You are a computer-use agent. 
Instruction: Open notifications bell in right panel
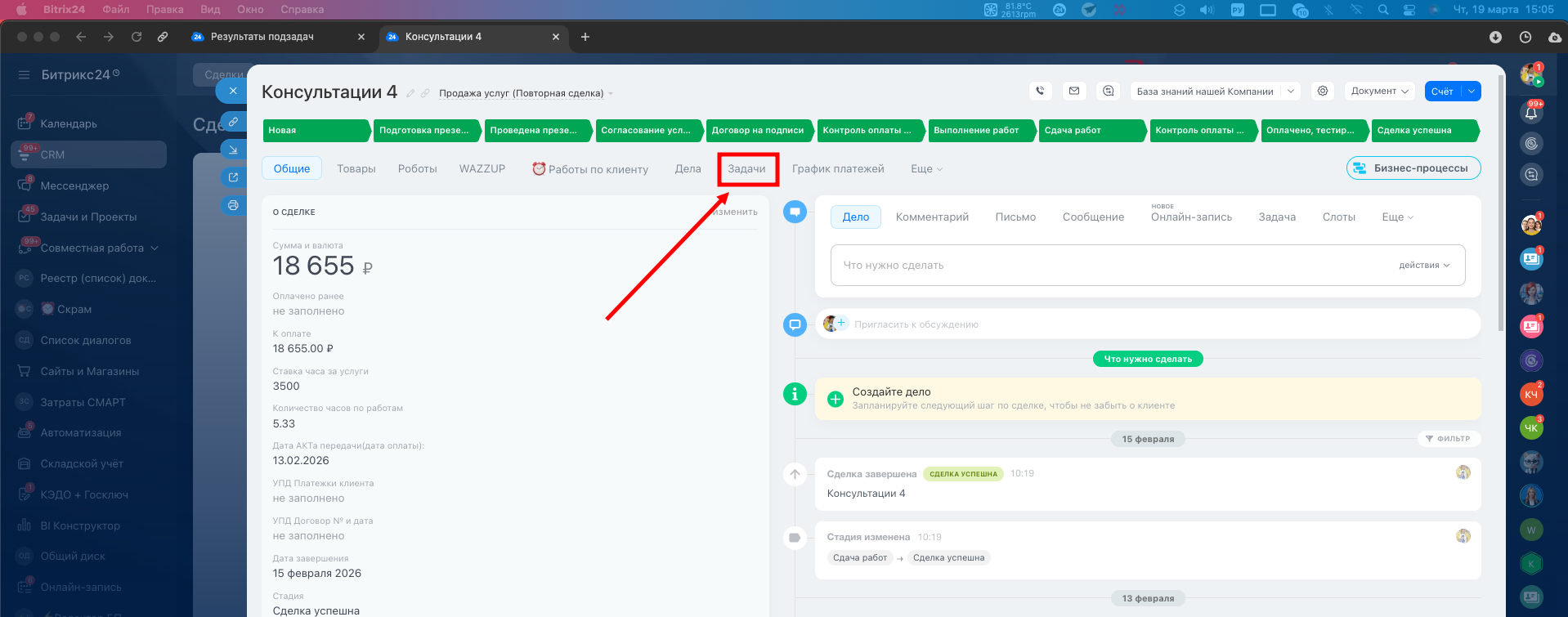pos(1531,113)
